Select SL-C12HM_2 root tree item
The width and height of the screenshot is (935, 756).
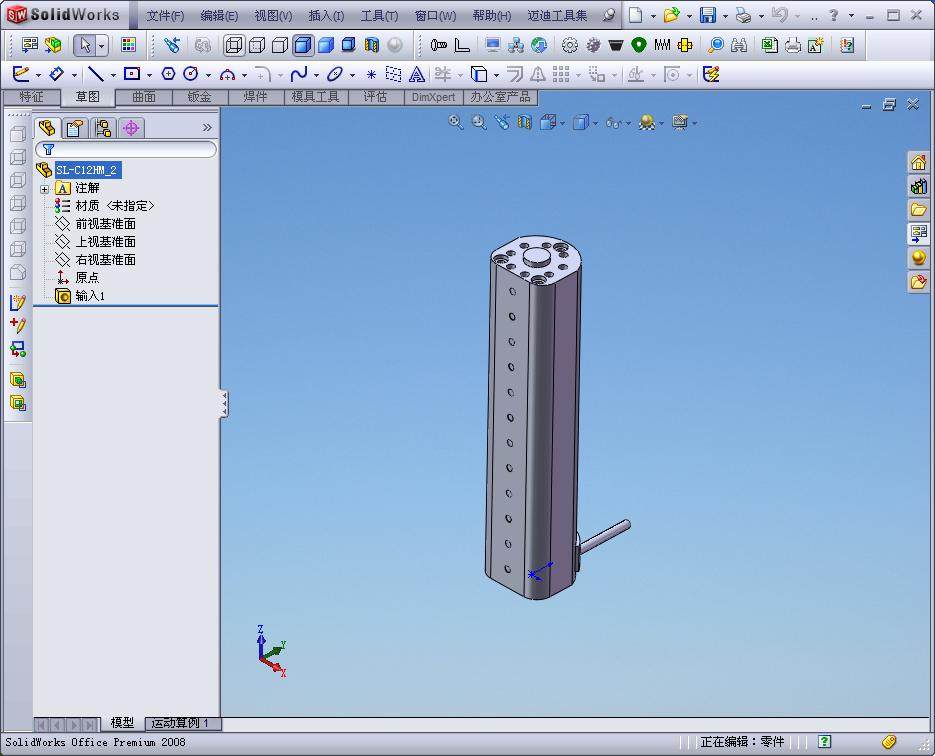point(86,170)
